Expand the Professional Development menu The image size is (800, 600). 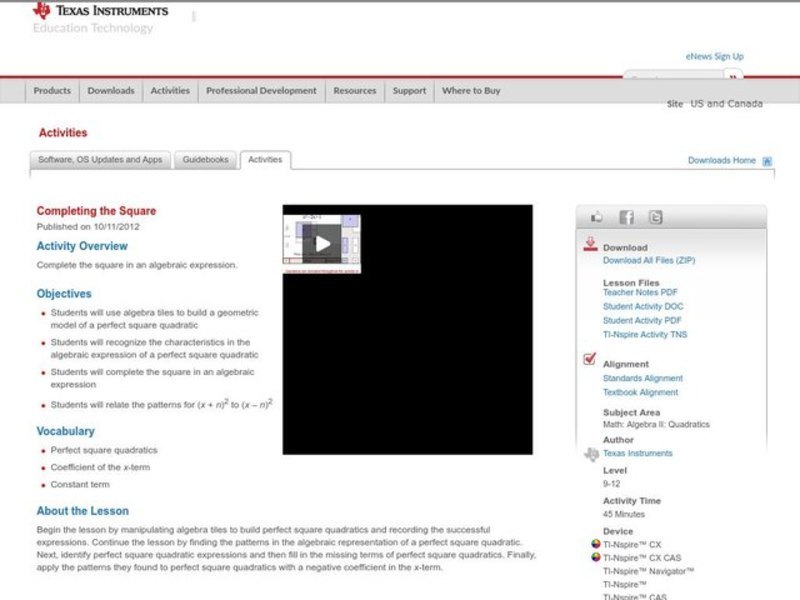[x=261, y=91]
